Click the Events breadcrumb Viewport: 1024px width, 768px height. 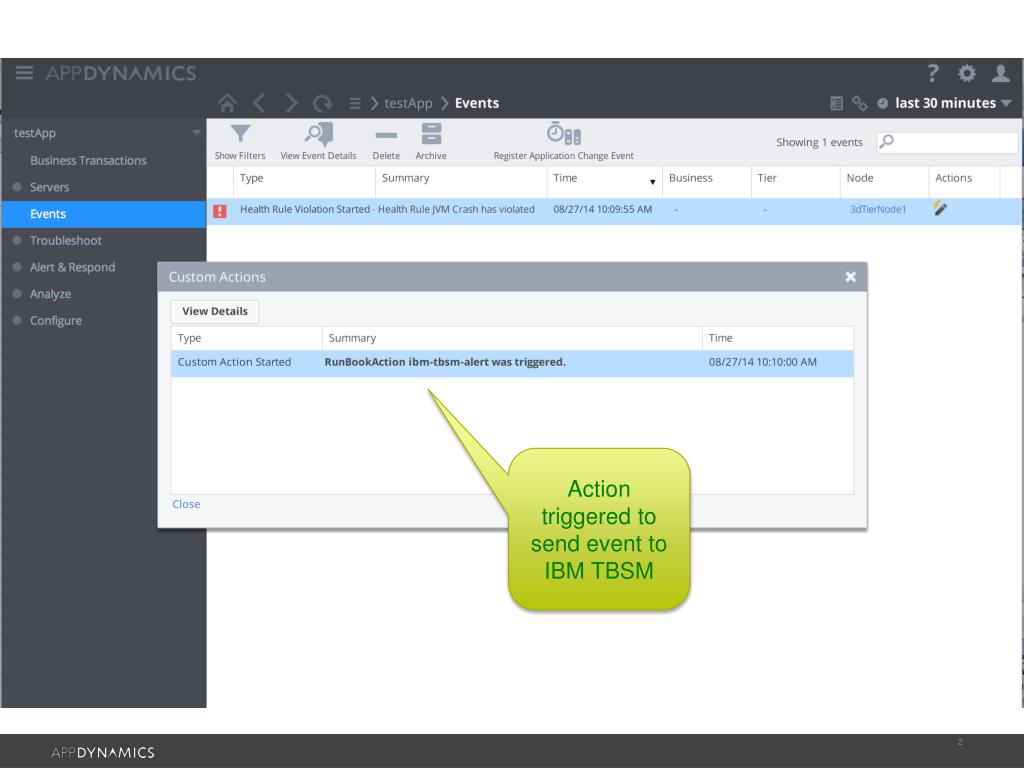pyautogui.click(x=477, y=103)
